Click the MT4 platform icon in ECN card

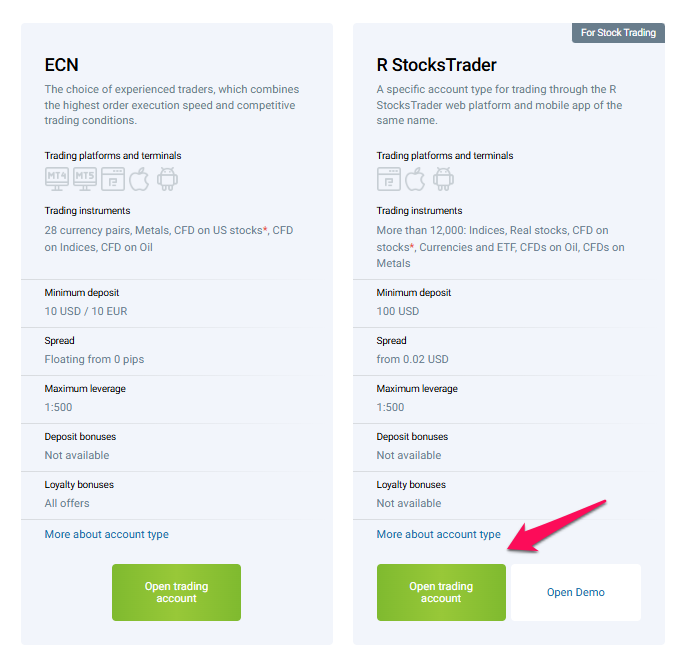(57, 179)
